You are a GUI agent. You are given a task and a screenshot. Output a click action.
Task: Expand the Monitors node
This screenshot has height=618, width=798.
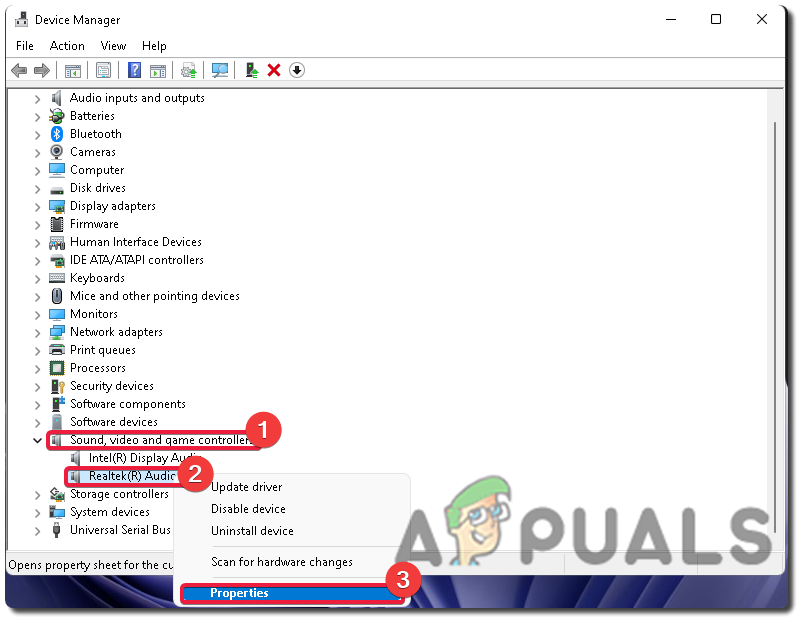click(x=37, y=315)
